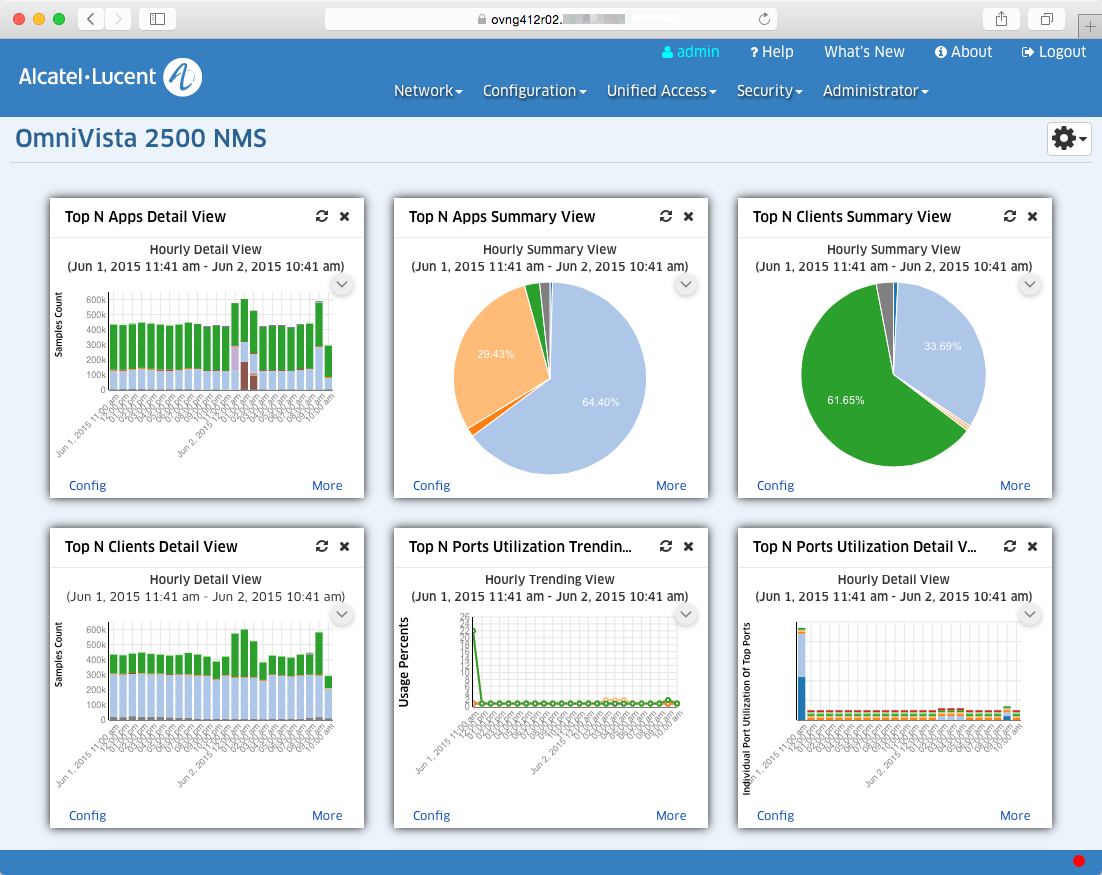This screenshot has width=1102, height=875.
Task: Refresh the Top N Clients Summary View widget
Action: (1009, 216)
